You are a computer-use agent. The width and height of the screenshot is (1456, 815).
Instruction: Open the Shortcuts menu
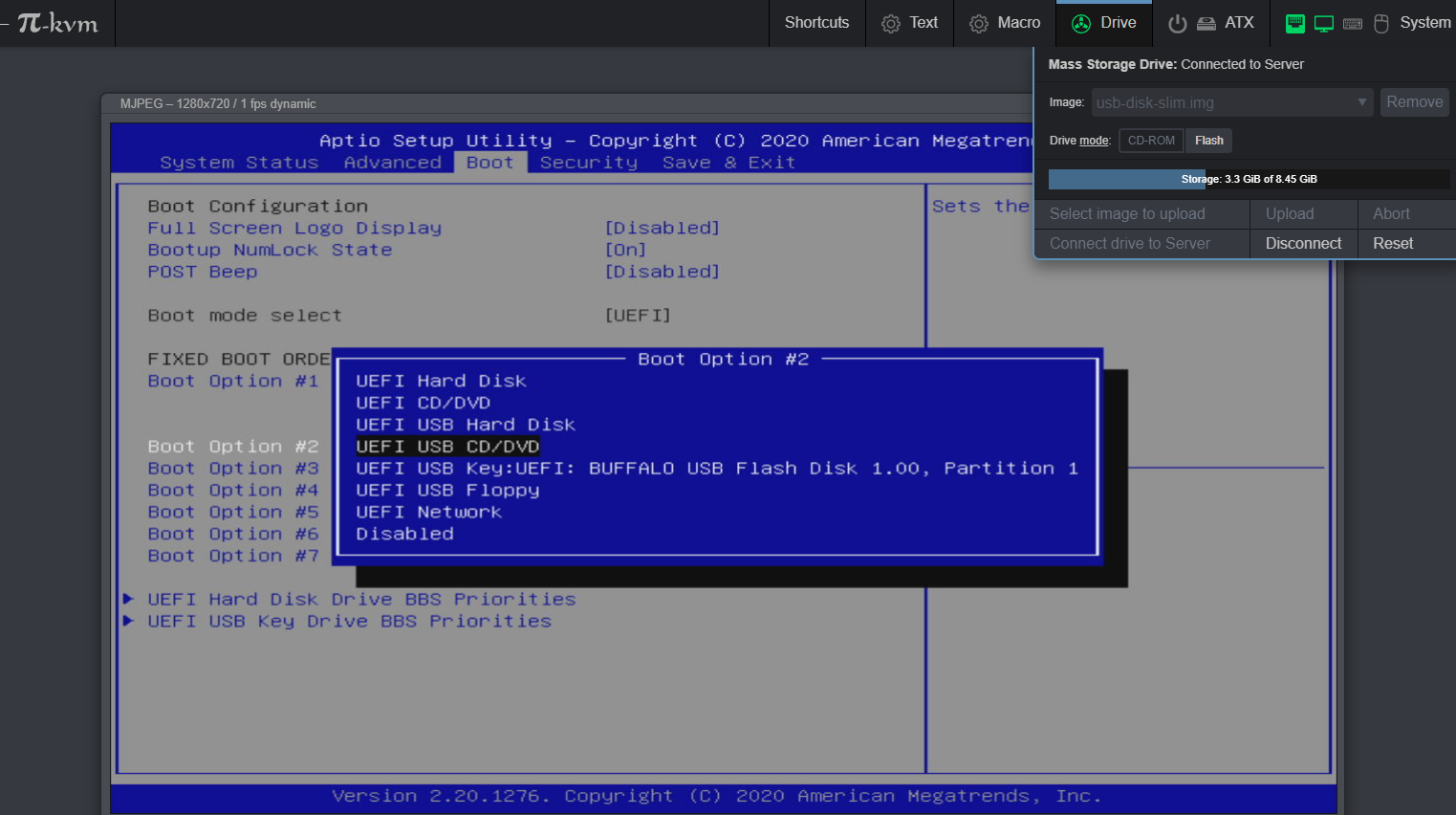tap(816, 22)
